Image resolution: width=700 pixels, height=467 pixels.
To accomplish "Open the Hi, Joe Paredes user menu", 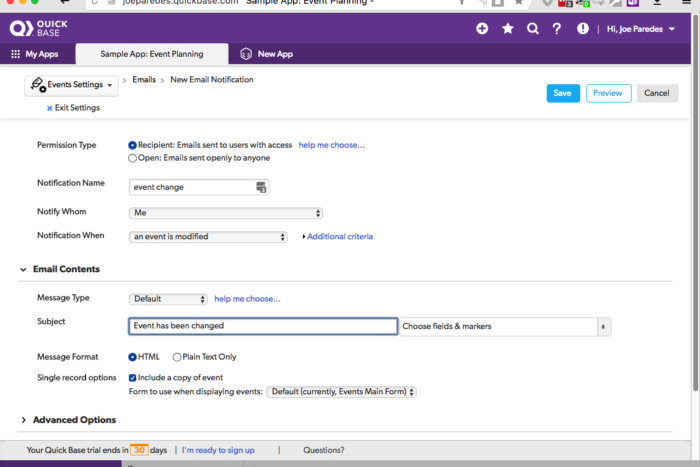I will tap(641, 29).
